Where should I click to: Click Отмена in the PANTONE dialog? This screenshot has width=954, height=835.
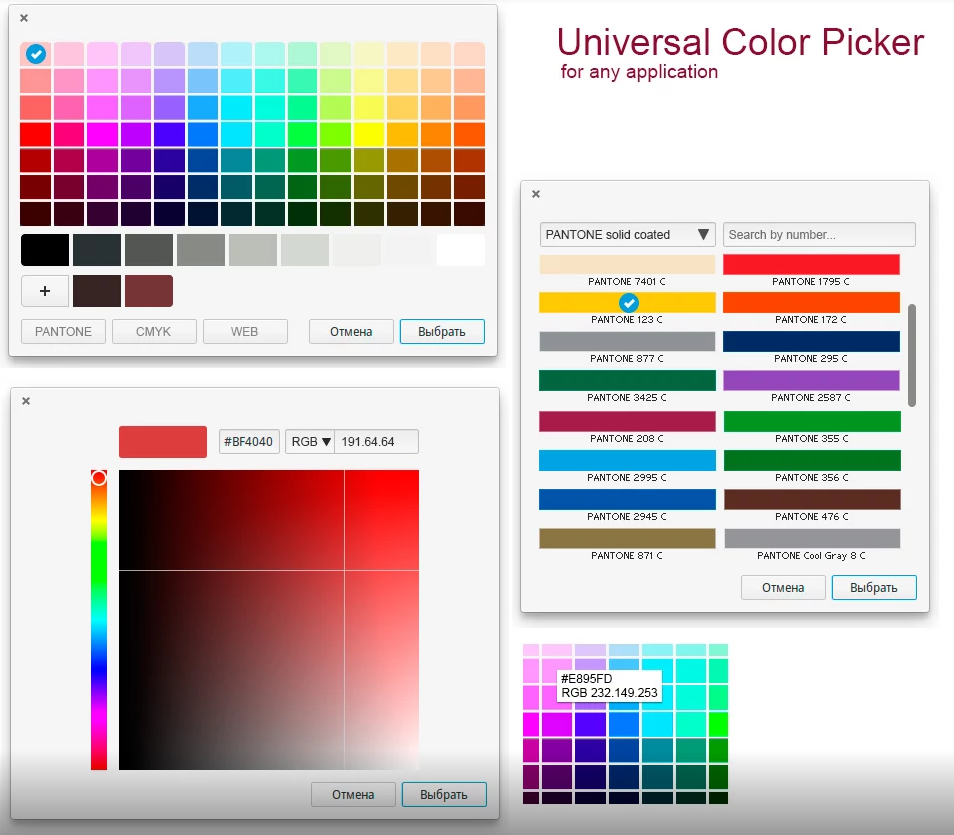(x=783, y=588)
